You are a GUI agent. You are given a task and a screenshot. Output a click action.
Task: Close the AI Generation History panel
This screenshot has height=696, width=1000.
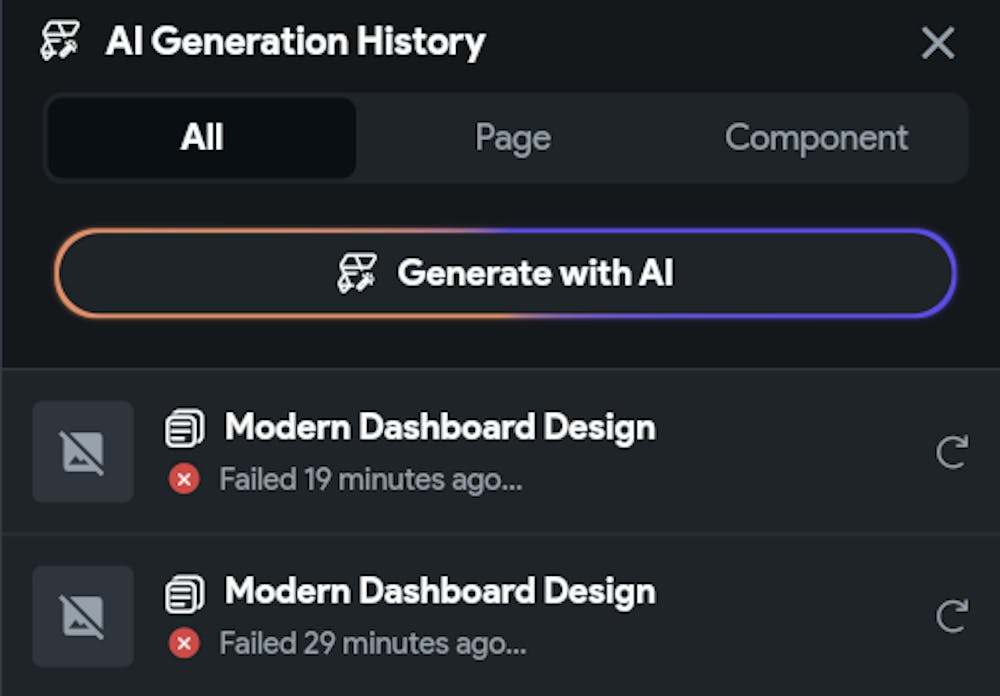[938, 43]
